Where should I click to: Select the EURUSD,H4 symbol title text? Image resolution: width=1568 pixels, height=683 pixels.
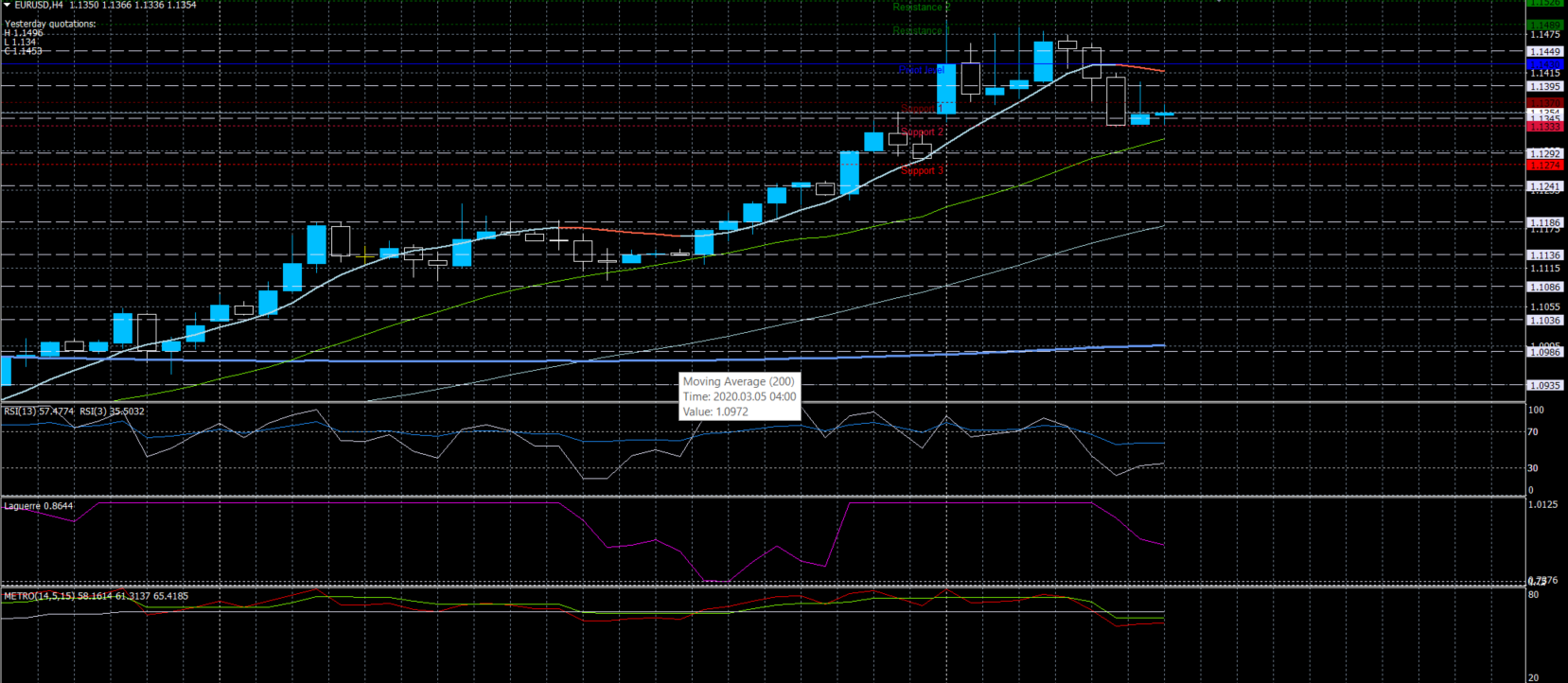click(39, 5)
